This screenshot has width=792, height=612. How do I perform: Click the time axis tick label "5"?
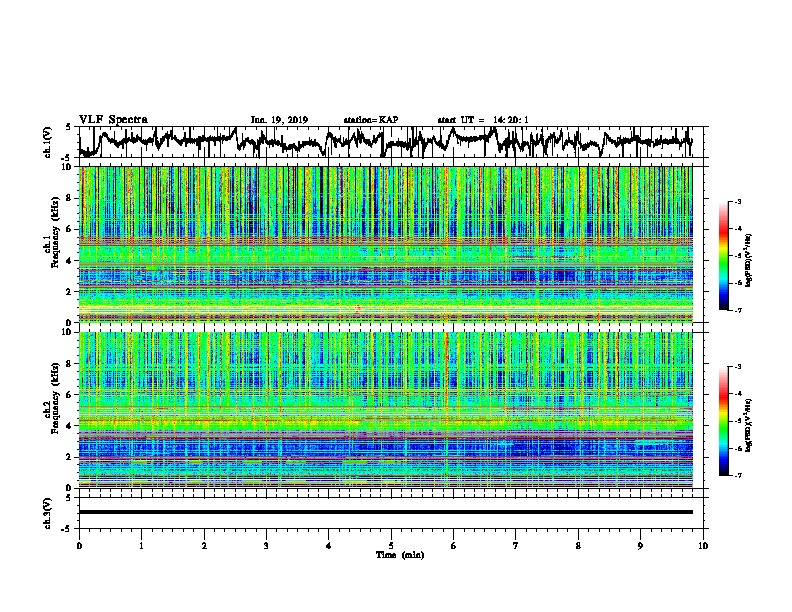pos(391,545)
